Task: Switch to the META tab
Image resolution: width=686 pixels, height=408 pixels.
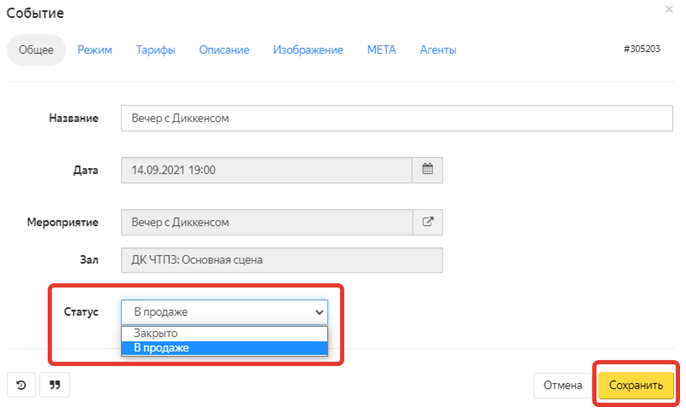Action: coord(381,50)
